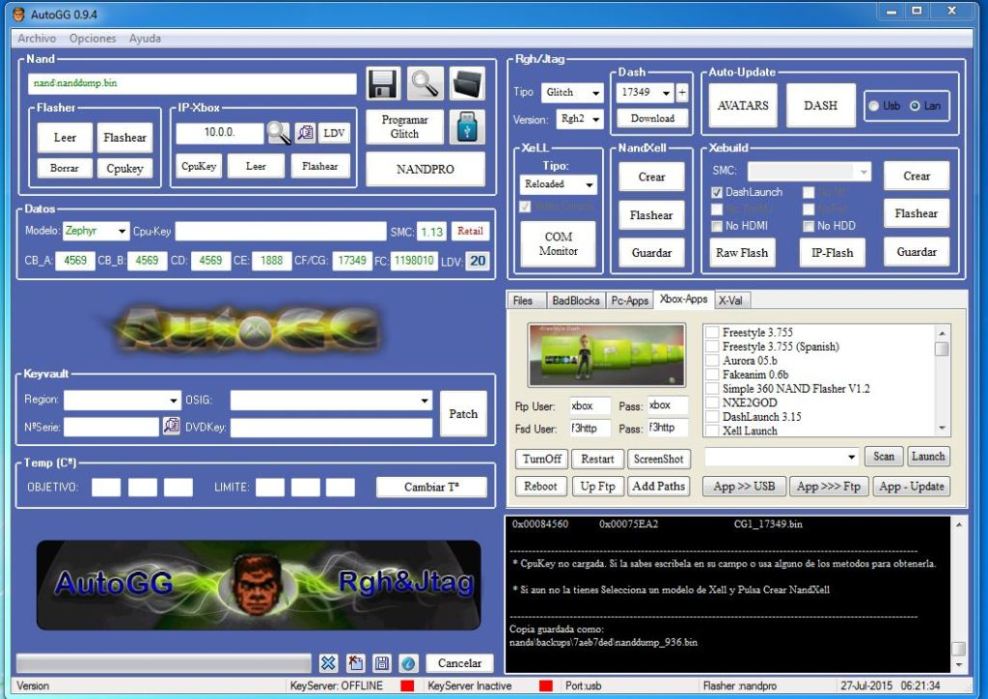Click the save log floppy icon at bottom

tap(382, 663)
